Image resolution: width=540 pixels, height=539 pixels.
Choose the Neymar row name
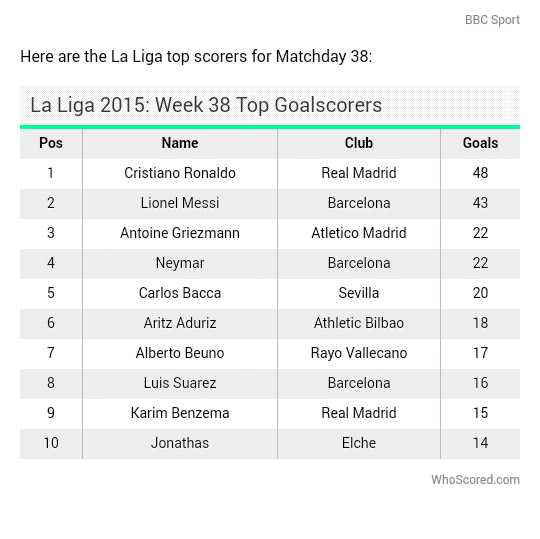(180, 263)
